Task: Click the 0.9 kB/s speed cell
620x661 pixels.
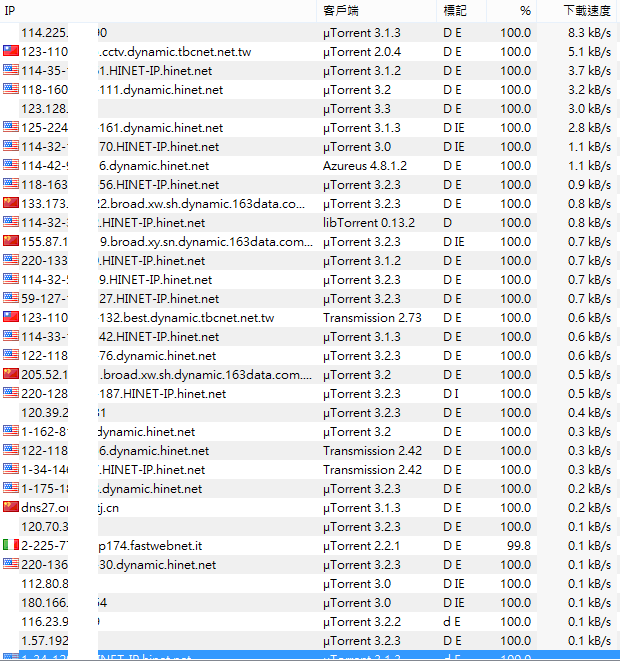Action: (x=589, y=185)
